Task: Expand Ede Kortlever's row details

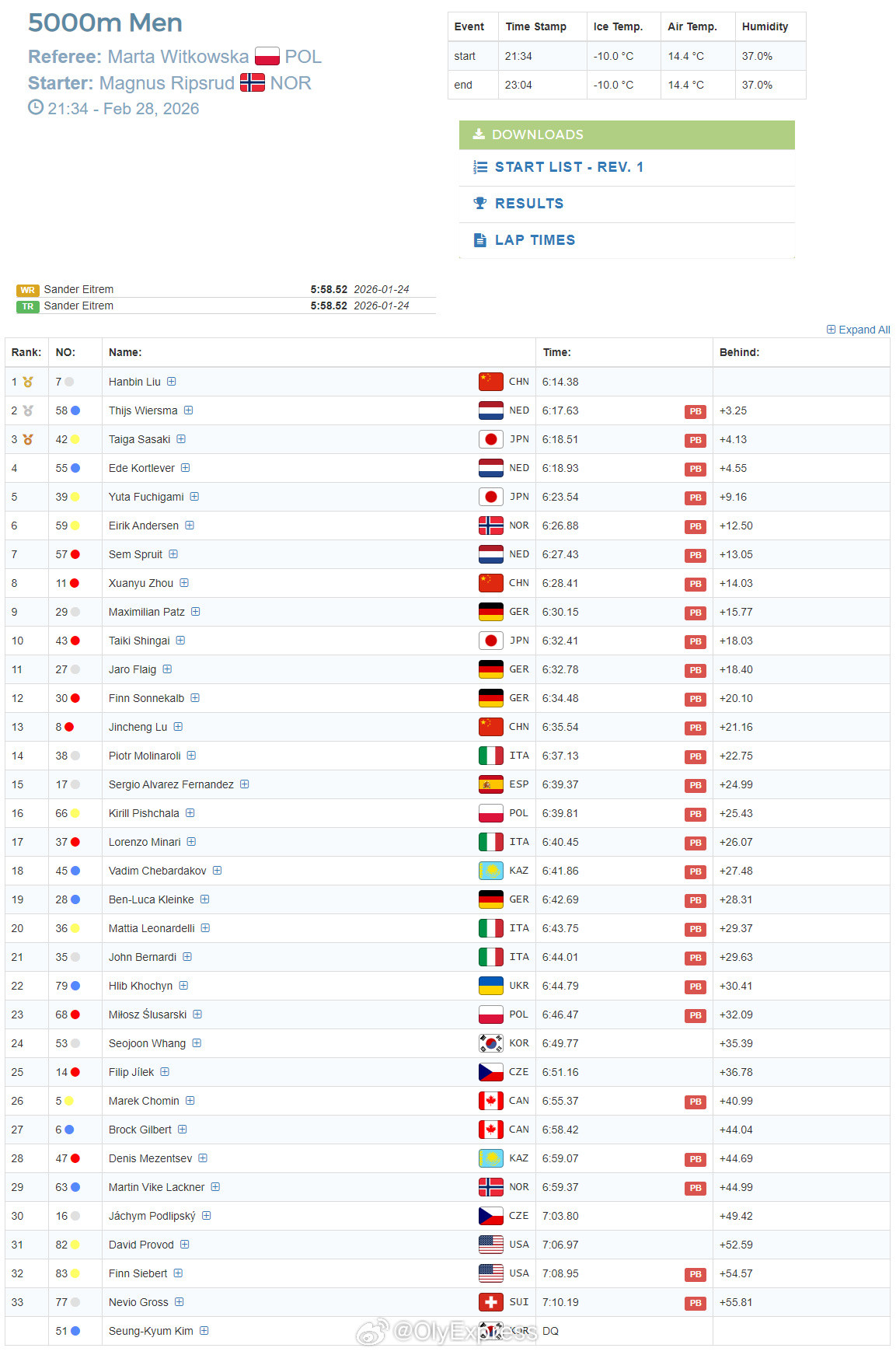Action: pos(186,468)
